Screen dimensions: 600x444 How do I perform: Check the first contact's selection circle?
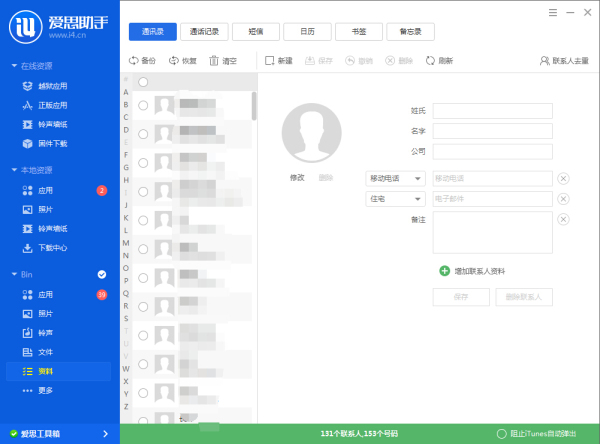pyautogui.click(x=143, y=104)
